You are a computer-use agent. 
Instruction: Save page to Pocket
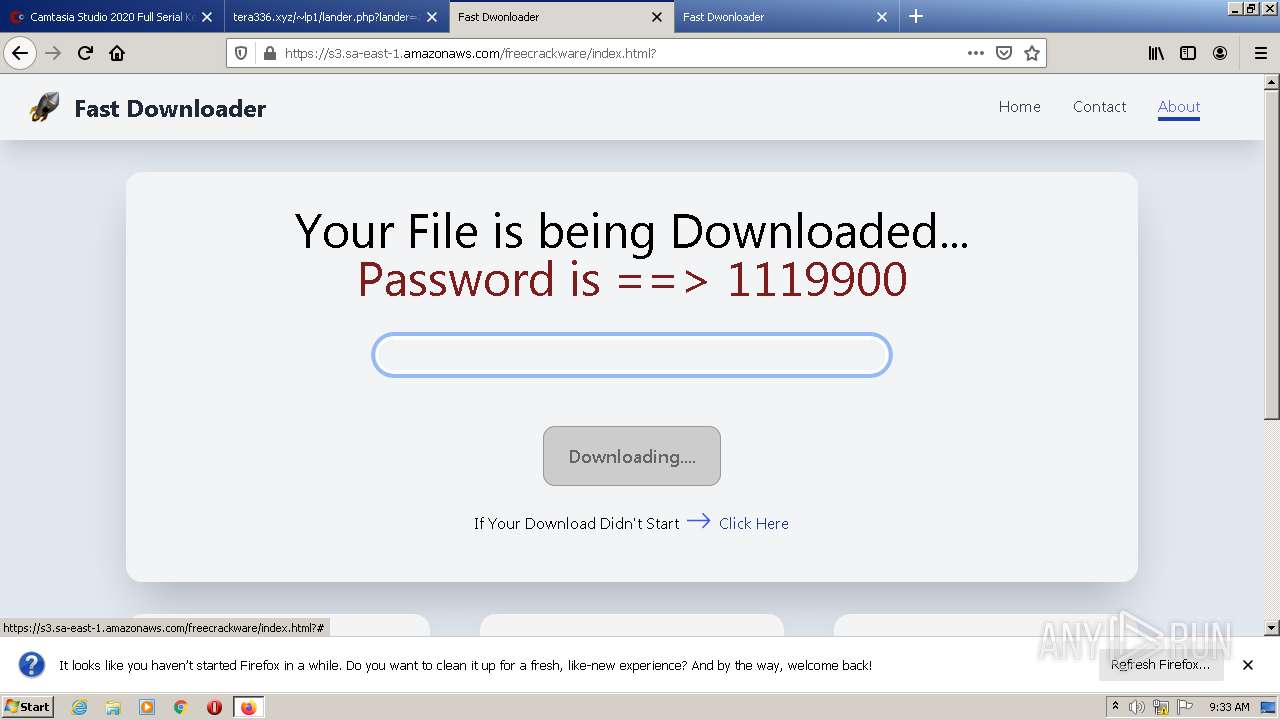[x=1004, y=53]
